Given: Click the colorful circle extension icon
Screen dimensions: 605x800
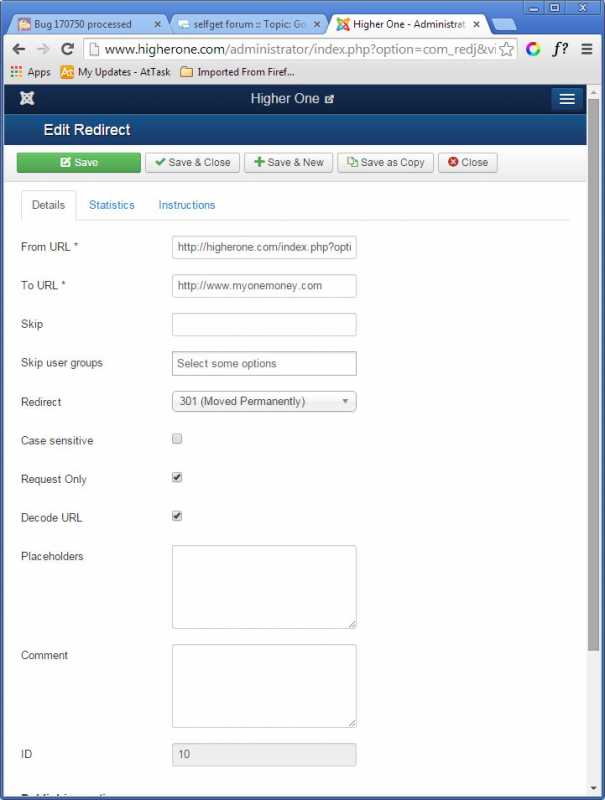Looking at the screenshot, I should click(533, 49).
